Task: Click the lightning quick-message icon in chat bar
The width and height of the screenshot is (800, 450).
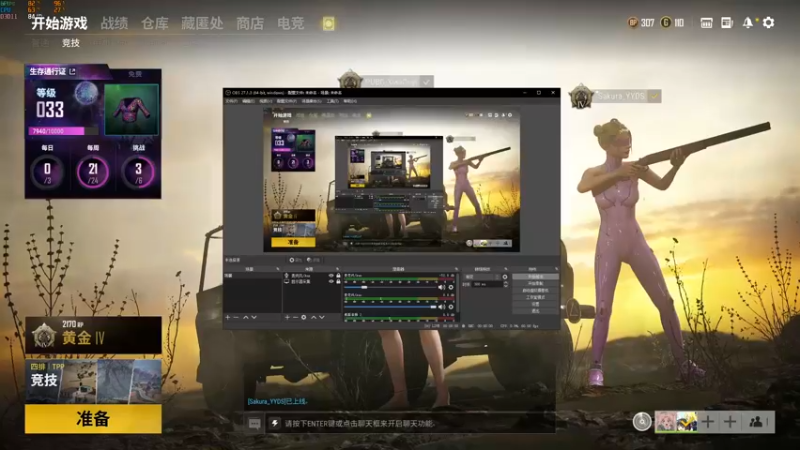Action: (x=274, y=423)
